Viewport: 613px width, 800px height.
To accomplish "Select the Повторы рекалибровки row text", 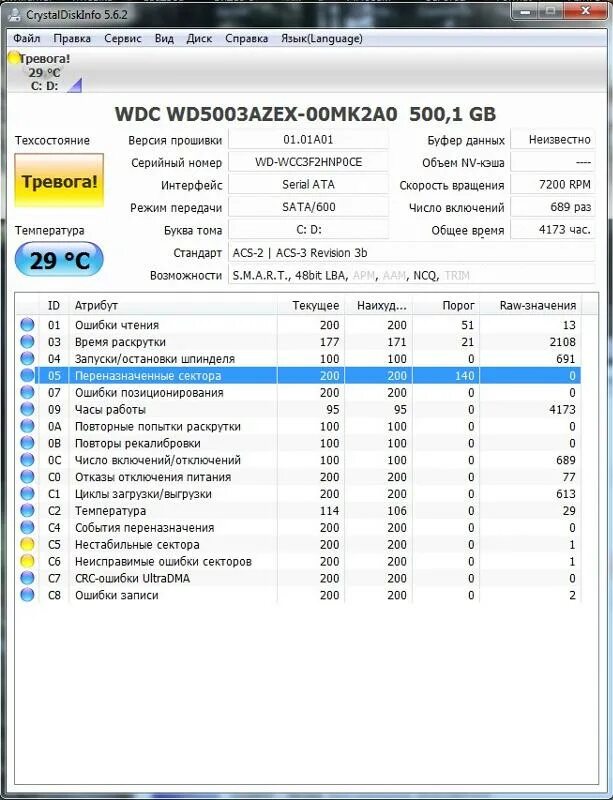I will [138, 443].
